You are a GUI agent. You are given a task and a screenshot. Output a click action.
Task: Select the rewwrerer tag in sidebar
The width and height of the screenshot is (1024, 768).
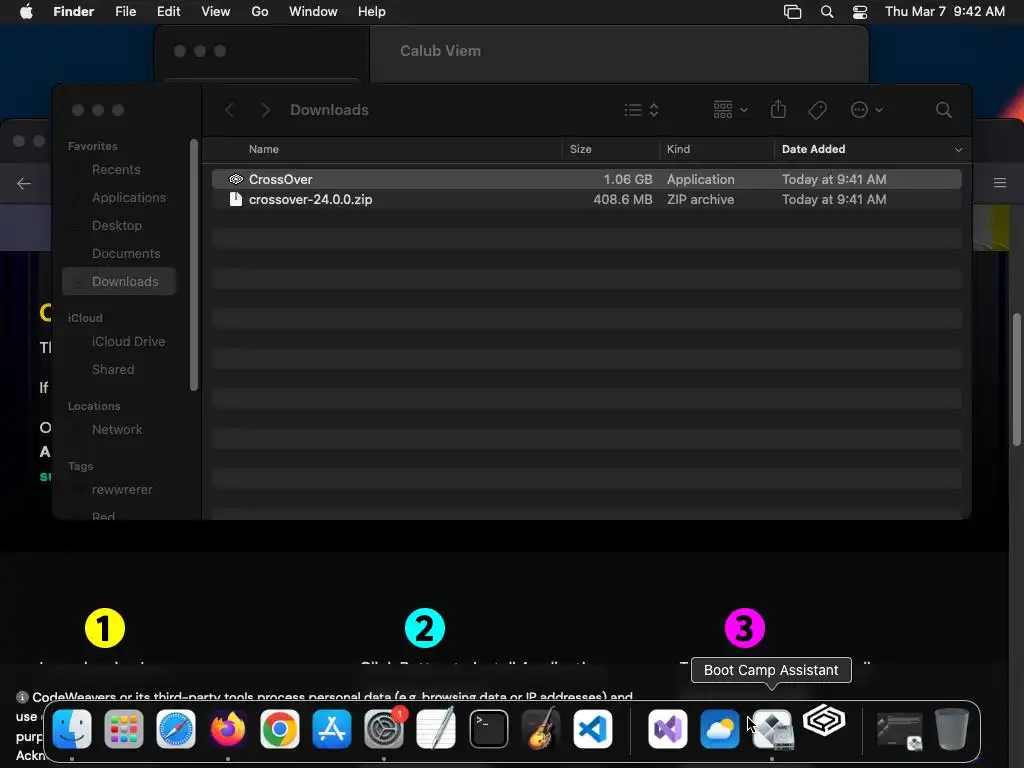(x=121, y=490)
